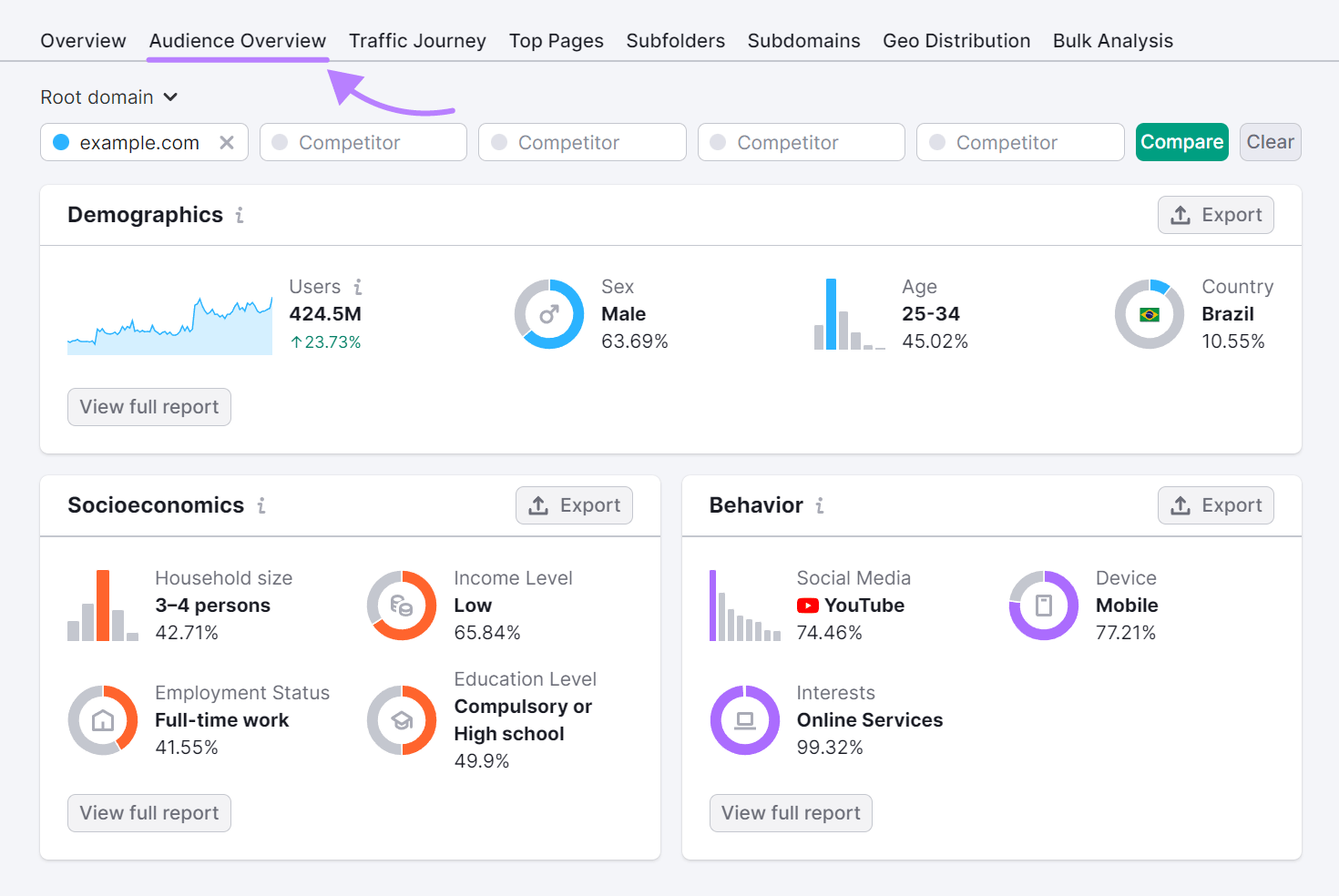Click the Brazil flag country donut chart
Image resolution: width=1339 pixels, height=896 pixels.
[x=1150, y=314]
